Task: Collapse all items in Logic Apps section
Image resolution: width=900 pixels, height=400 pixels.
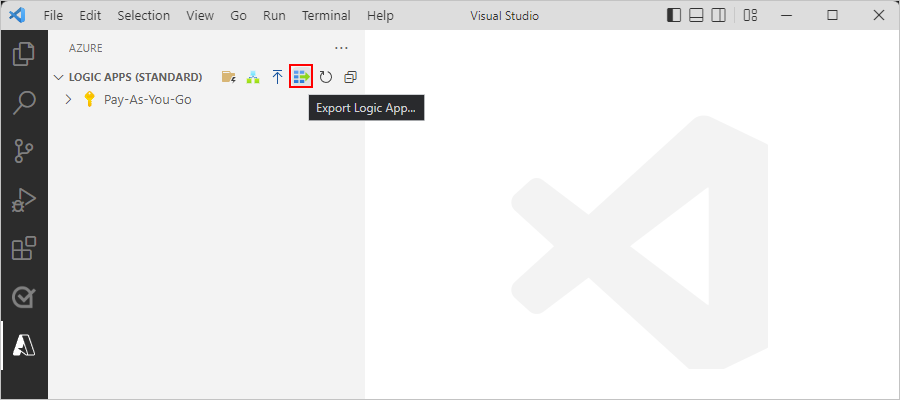Action: [350, 77]
